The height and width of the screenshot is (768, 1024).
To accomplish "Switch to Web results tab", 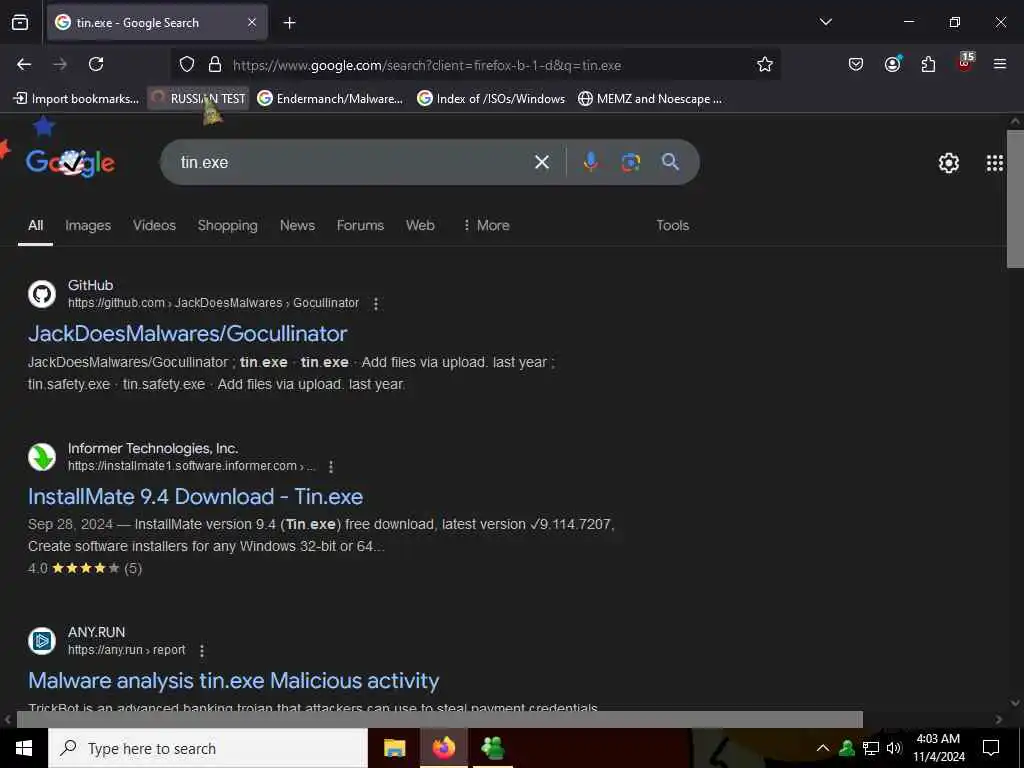I will [x=420, y=225].
